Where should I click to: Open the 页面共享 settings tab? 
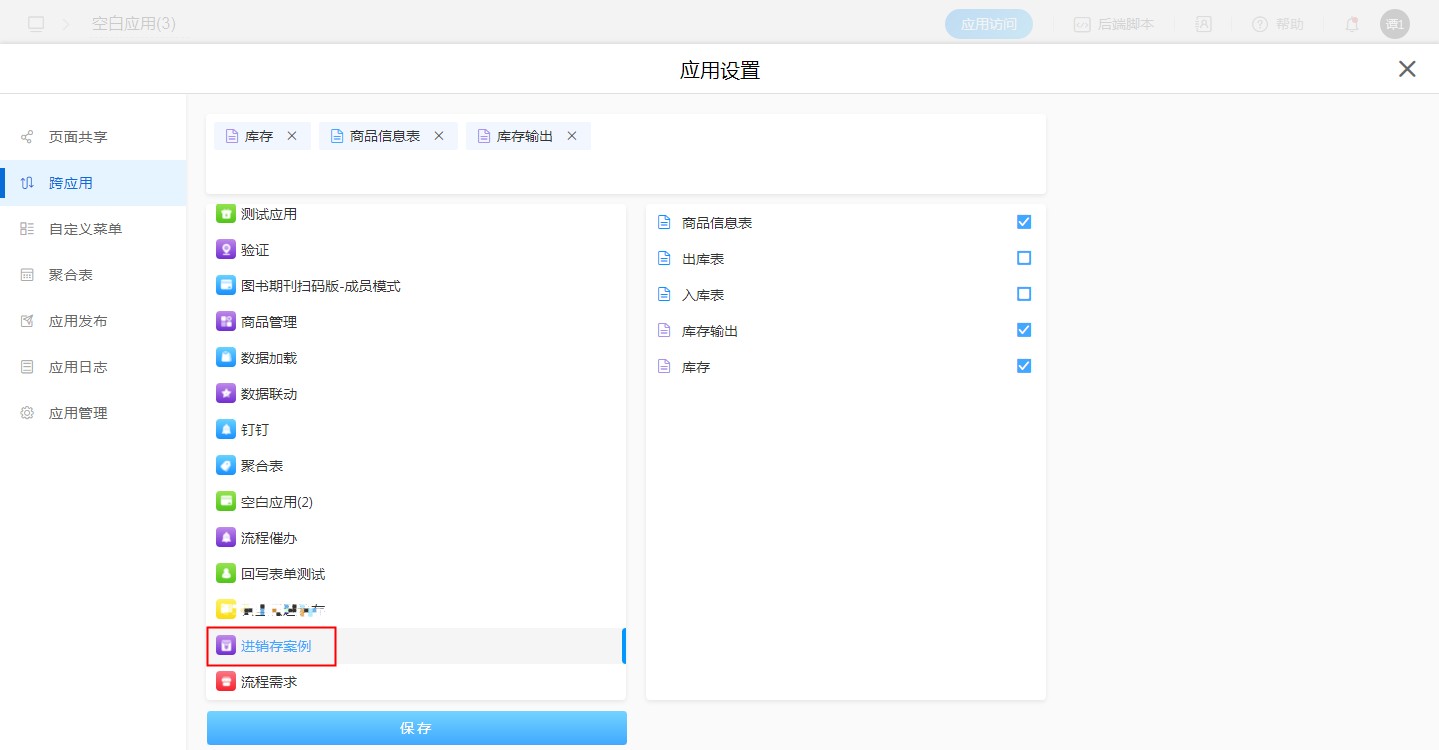coord(78,137)
